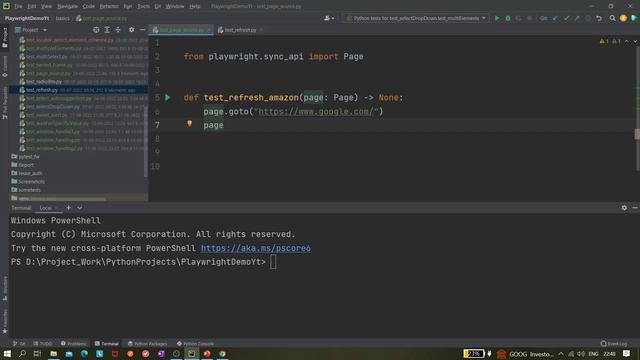Open the Edit menu

(32, 7)
